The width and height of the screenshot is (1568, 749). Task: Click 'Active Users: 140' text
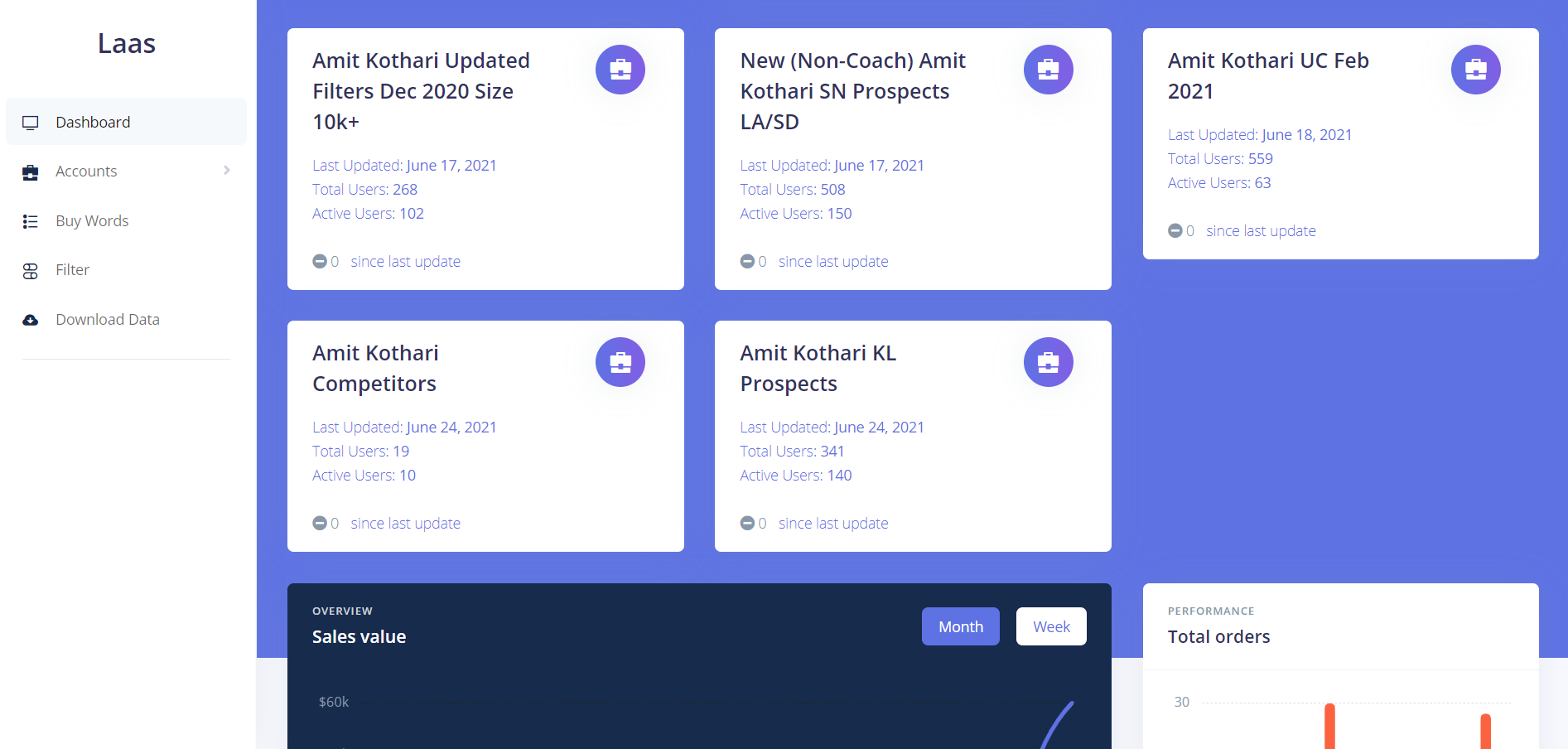[x=796, y=476]
